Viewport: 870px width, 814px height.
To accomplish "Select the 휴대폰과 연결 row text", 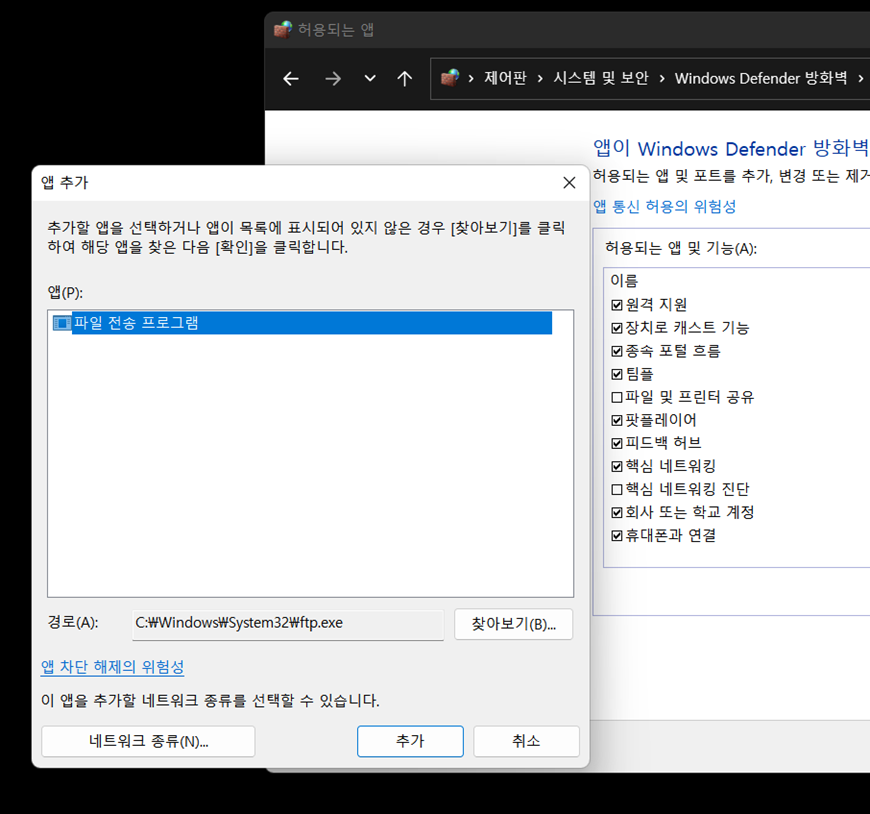I will [x=671, y=535].
